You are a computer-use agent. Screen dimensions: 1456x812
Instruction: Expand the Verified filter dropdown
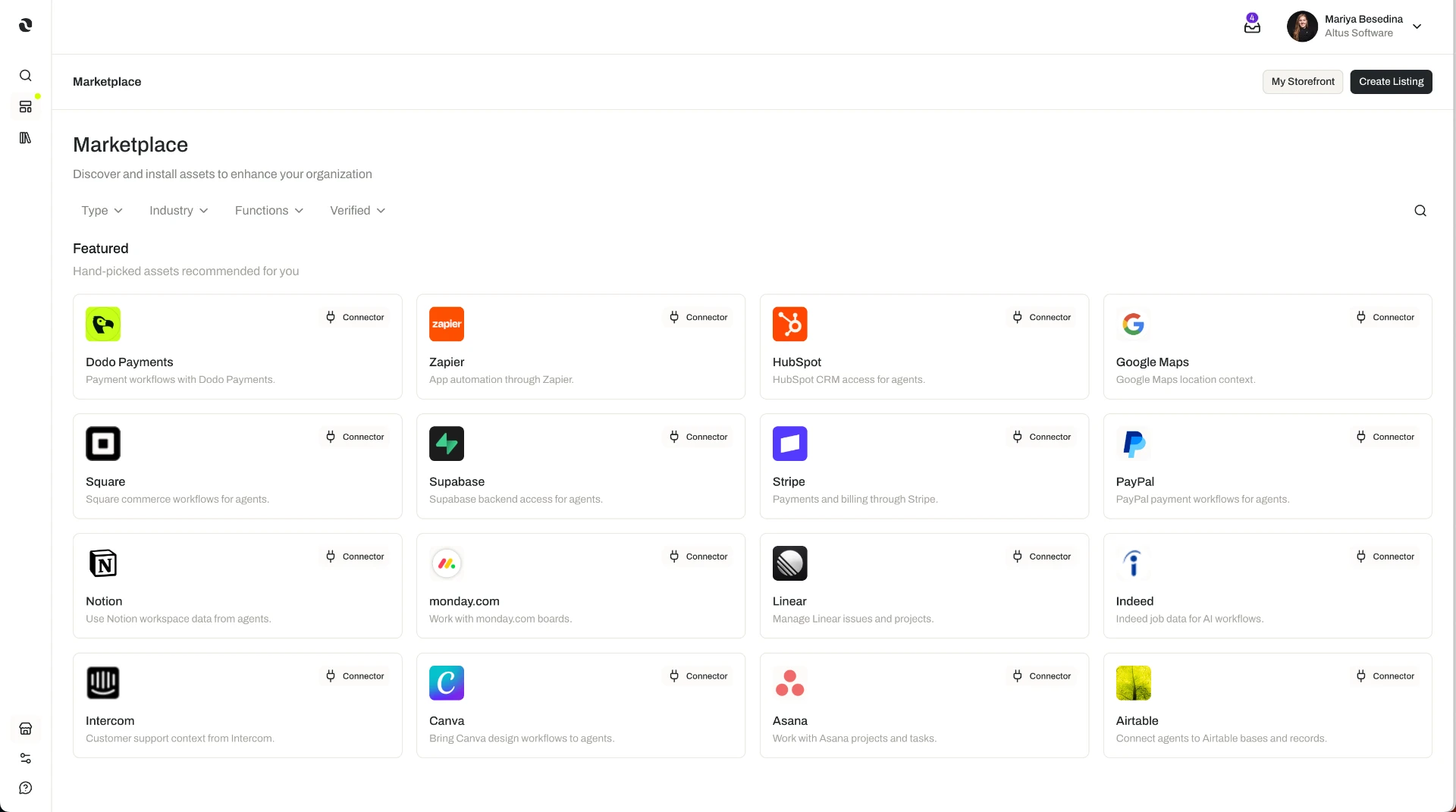tap(357, 211)
